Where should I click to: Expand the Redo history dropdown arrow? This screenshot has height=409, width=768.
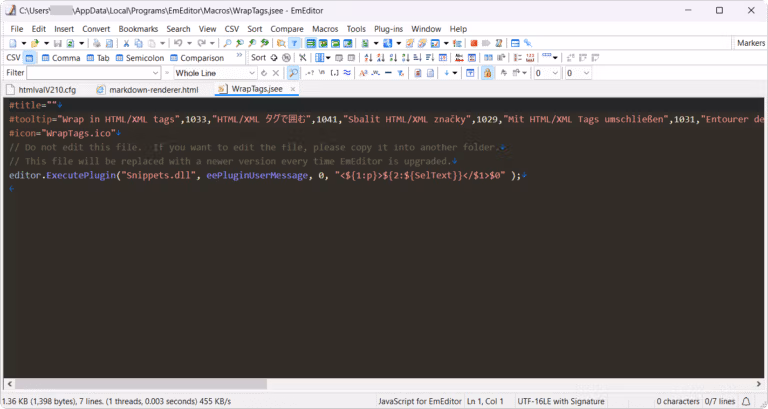[x=212, y=43]
